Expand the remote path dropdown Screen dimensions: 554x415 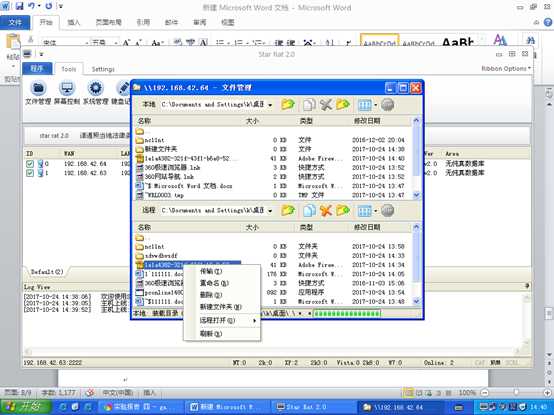pyautogui.click(x=270, y=211)
